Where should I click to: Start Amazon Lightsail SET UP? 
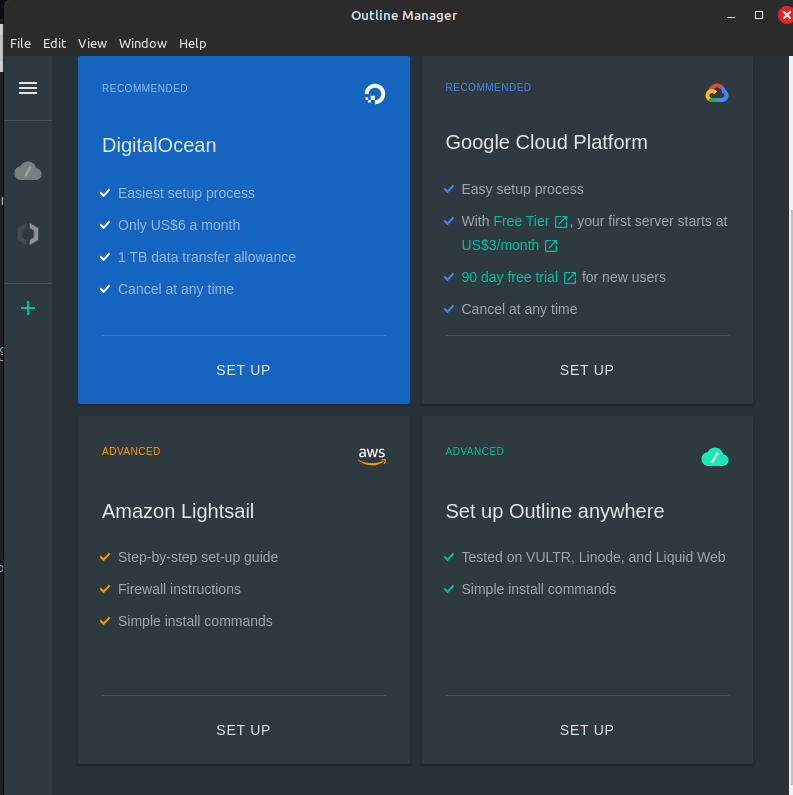[x=243, y=730]
